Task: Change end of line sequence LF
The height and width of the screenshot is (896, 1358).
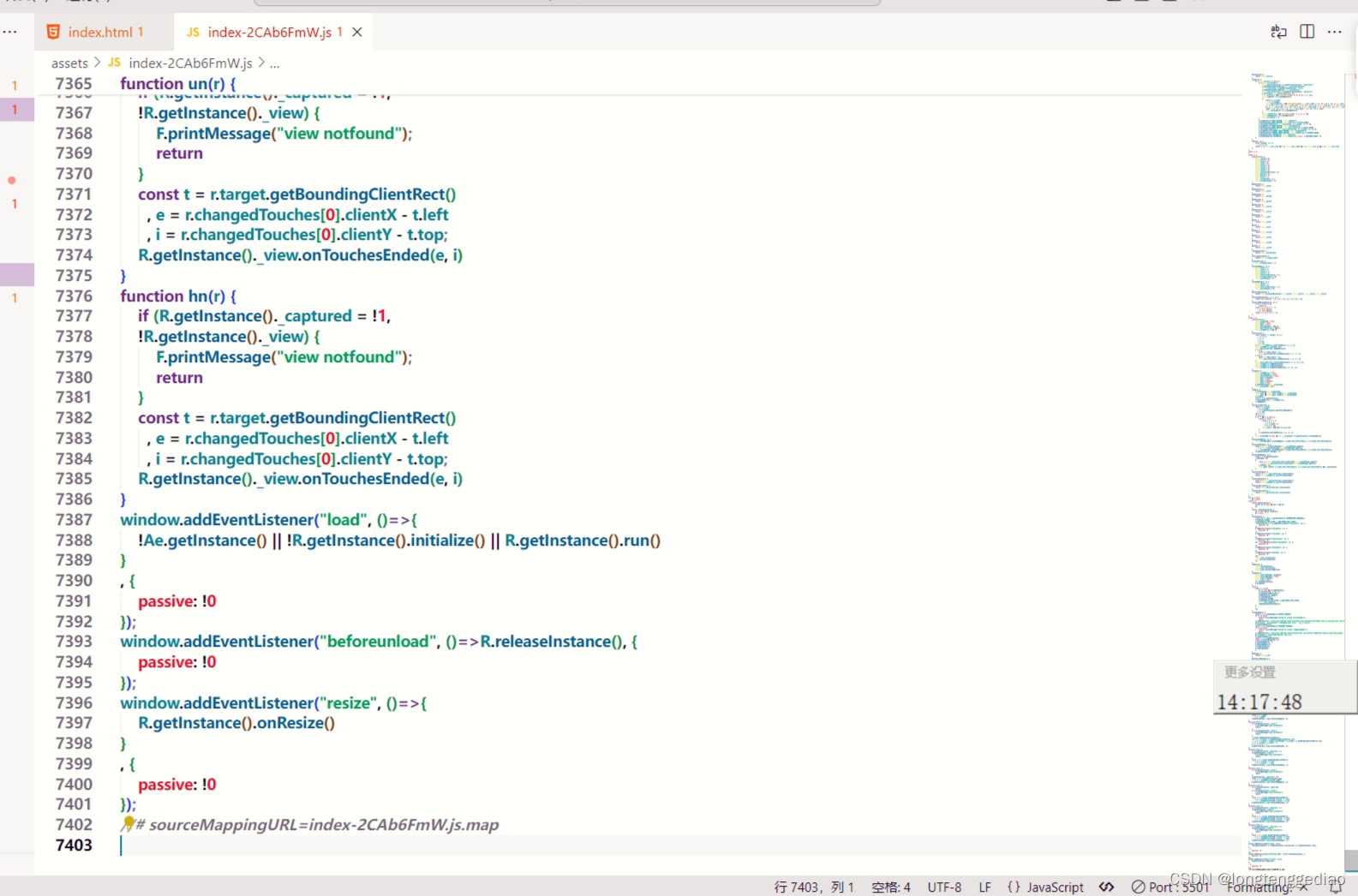Action: (x=985, y=887)
